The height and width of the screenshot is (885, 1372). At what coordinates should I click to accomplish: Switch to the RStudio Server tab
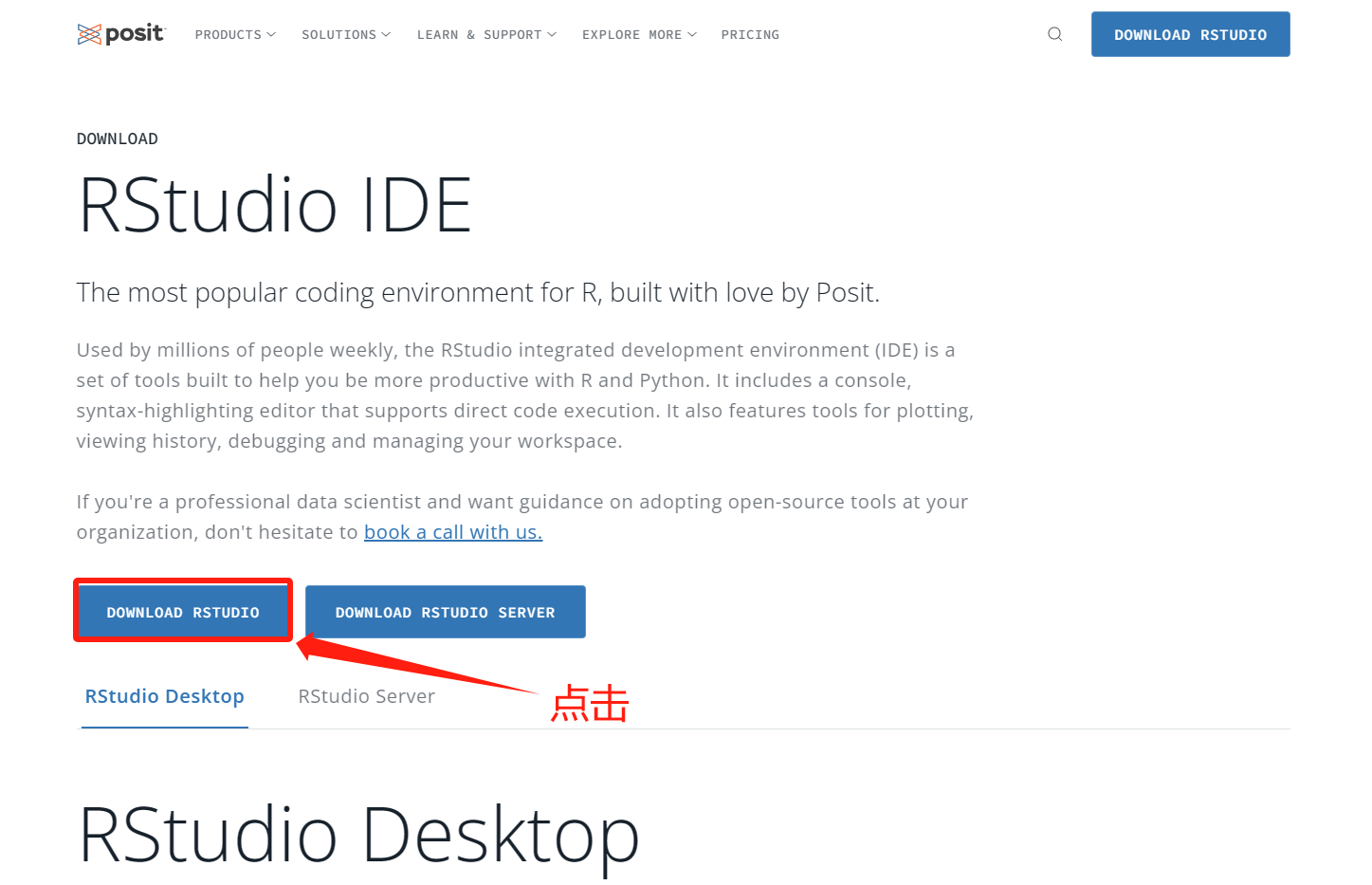point(367,696)
